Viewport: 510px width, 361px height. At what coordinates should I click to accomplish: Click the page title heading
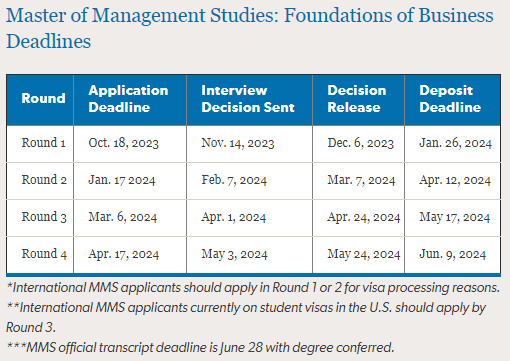point(250,28)
